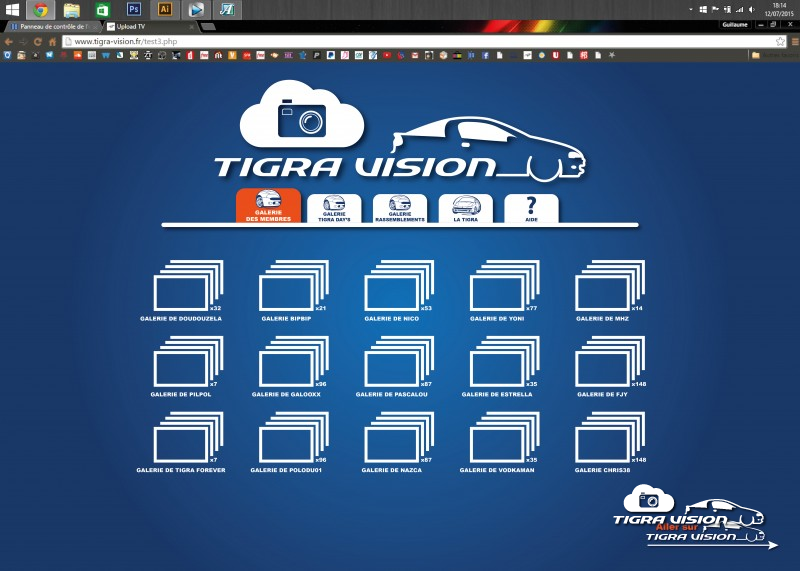Click the Tigra Vision cloud camera logo
The height and width of the screenshot is (571, 800).
(x=302, y=117)
